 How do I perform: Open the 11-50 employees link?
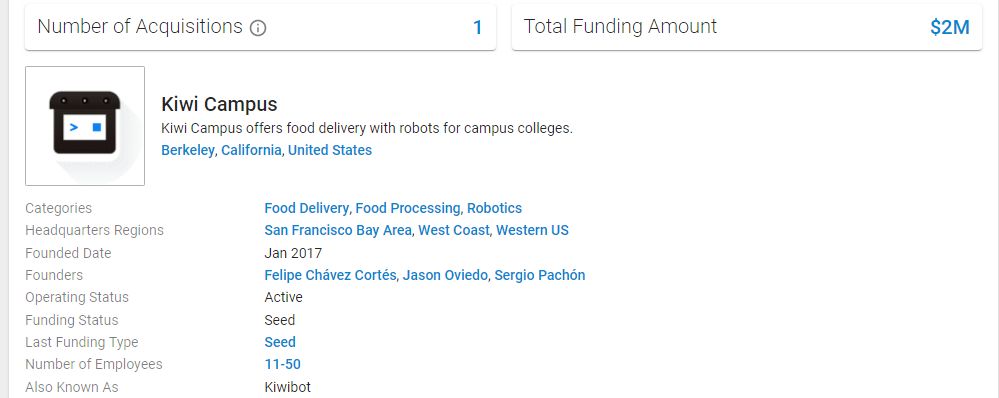(x=283, y=364)
